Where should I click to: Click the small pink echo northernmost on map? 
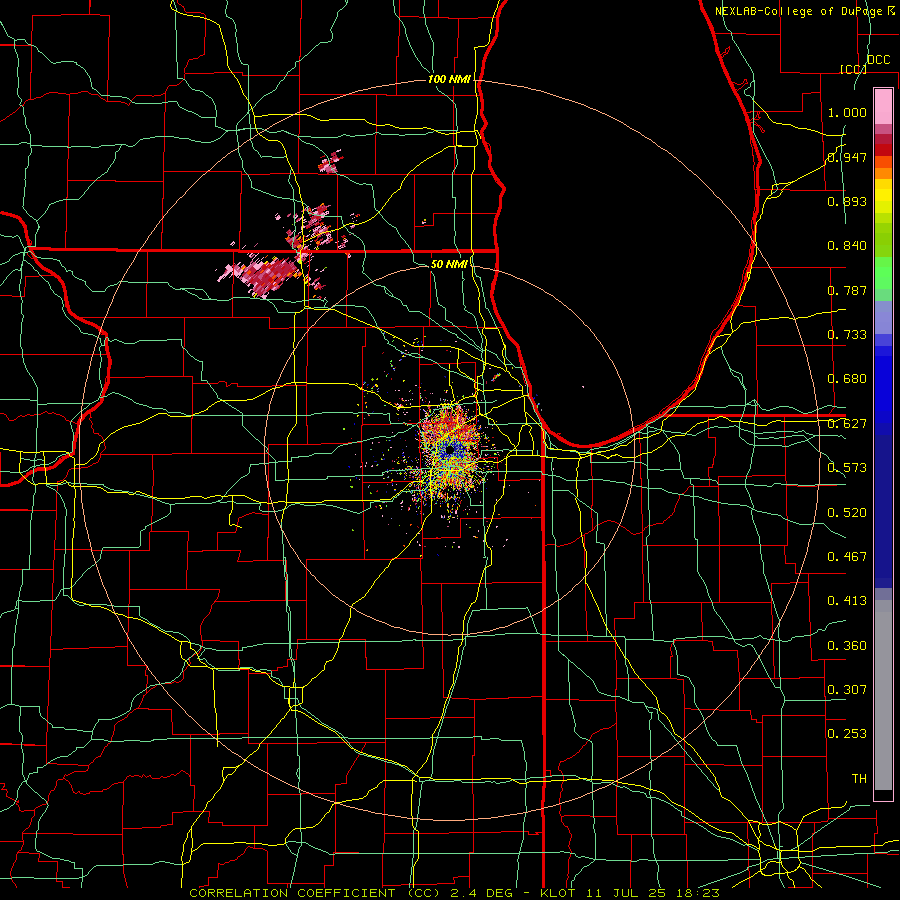(x=331, y=162)
